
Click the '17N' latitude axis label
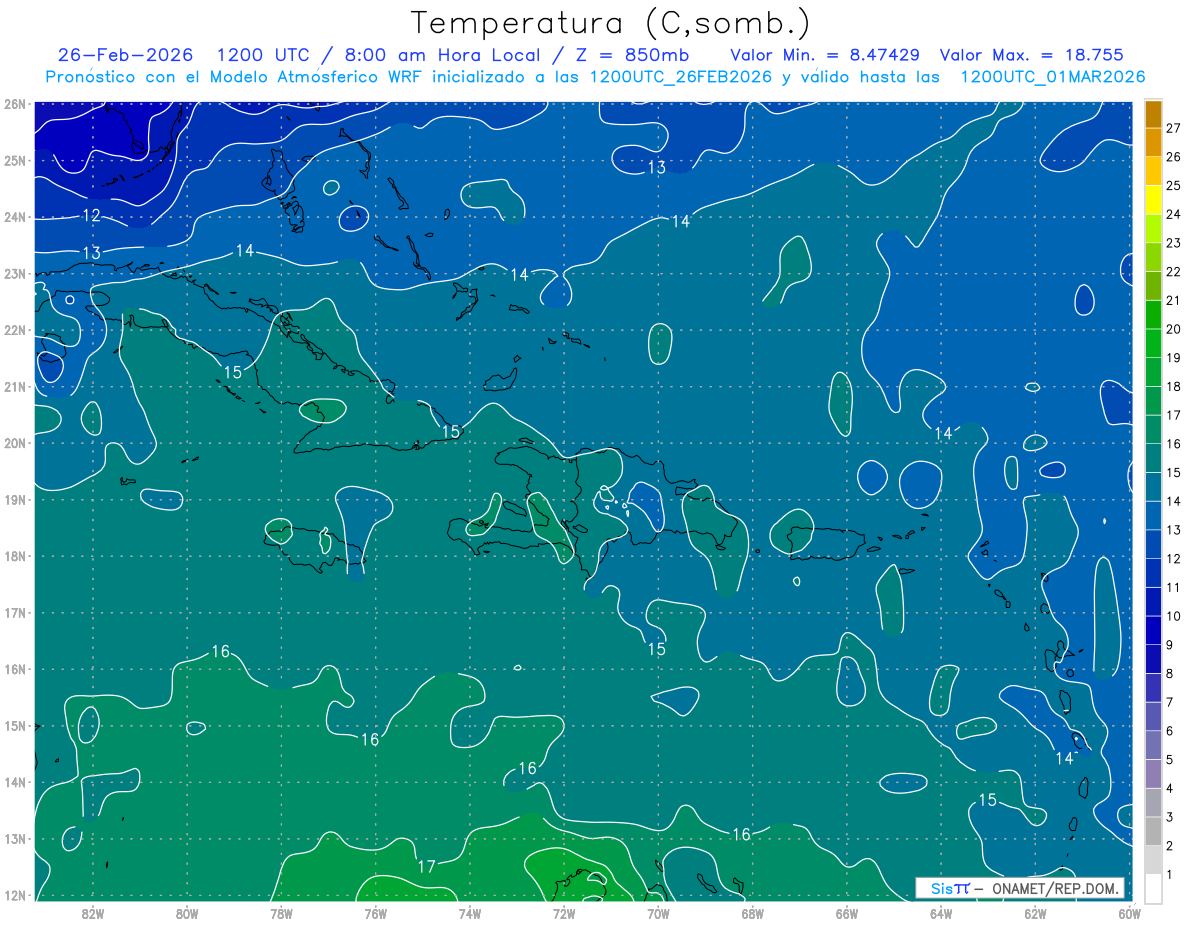point(15,612)
